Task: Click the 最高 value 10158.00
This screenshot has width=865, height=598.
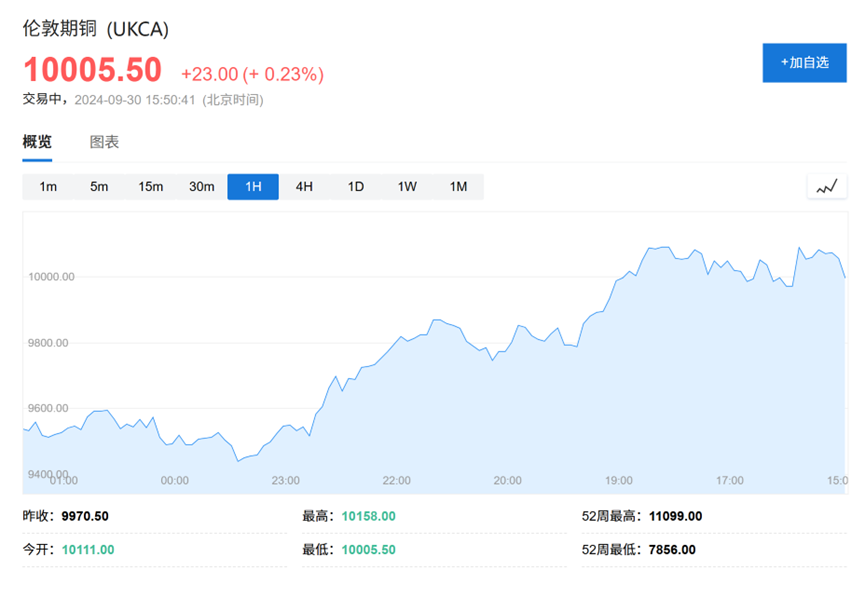Action: click(x=369, y=516)
